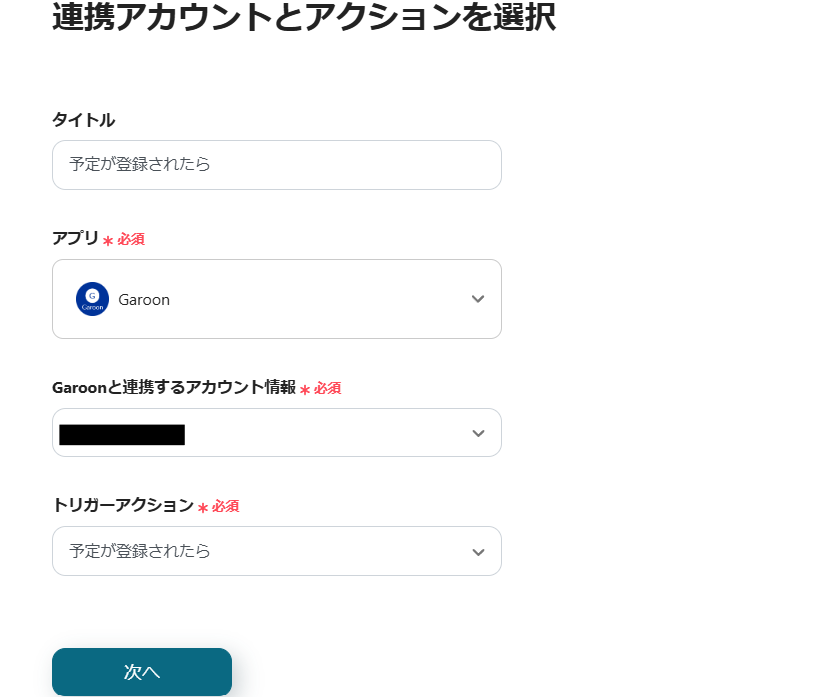Open the account info dropdown arrow
This screenshot has height=697, width=837.
click(x=478, y=433)
